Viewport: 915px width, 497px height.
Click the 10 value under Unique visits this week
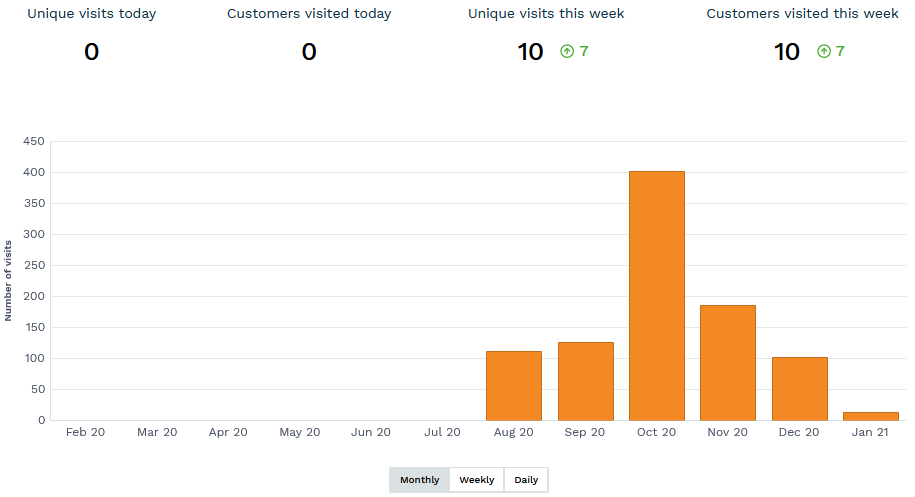pyautogui.click(x=530, y=52)
